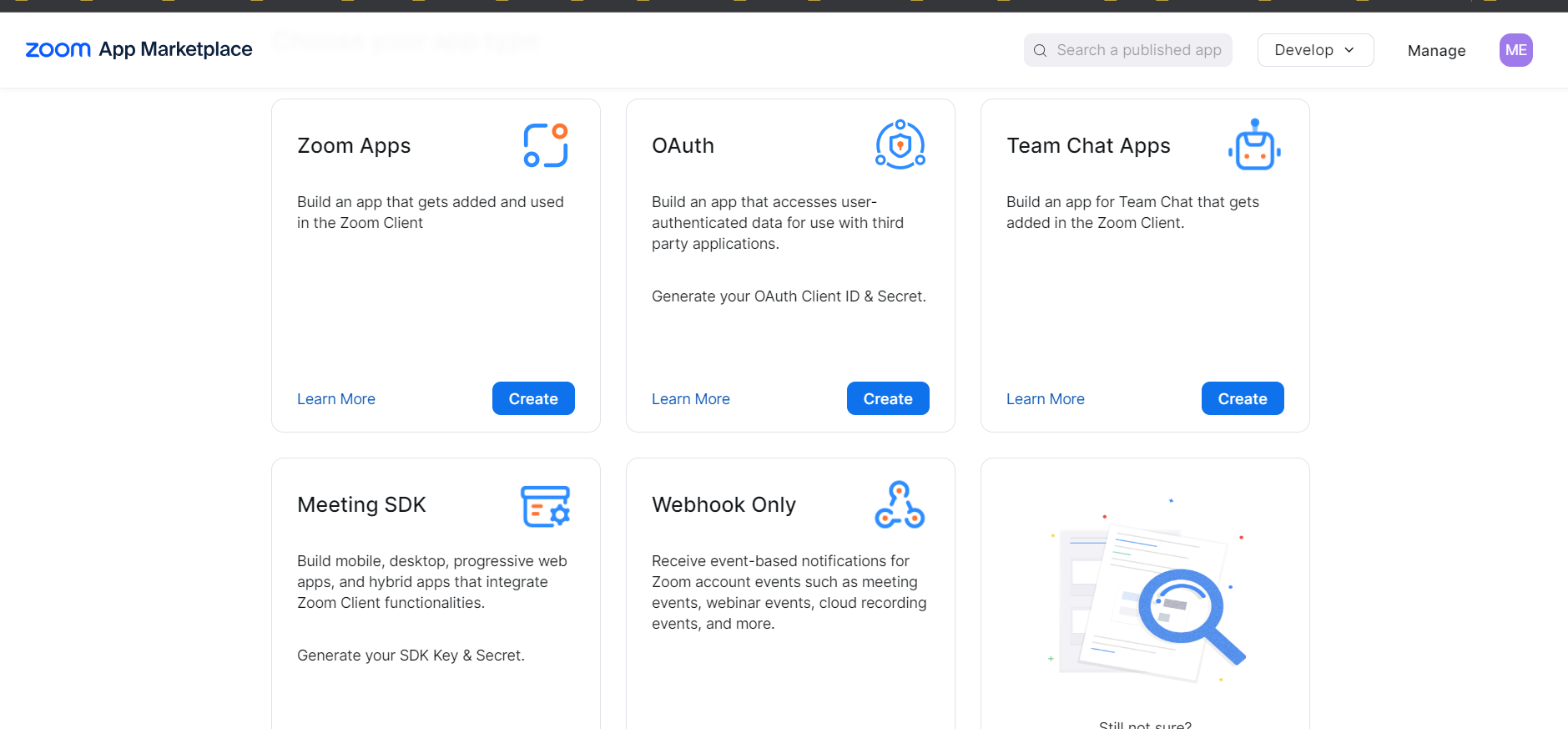Viewport: 1568px width, 729px height.
Task: Click the Meeting SDK card icon
Action: pos(546,506)
